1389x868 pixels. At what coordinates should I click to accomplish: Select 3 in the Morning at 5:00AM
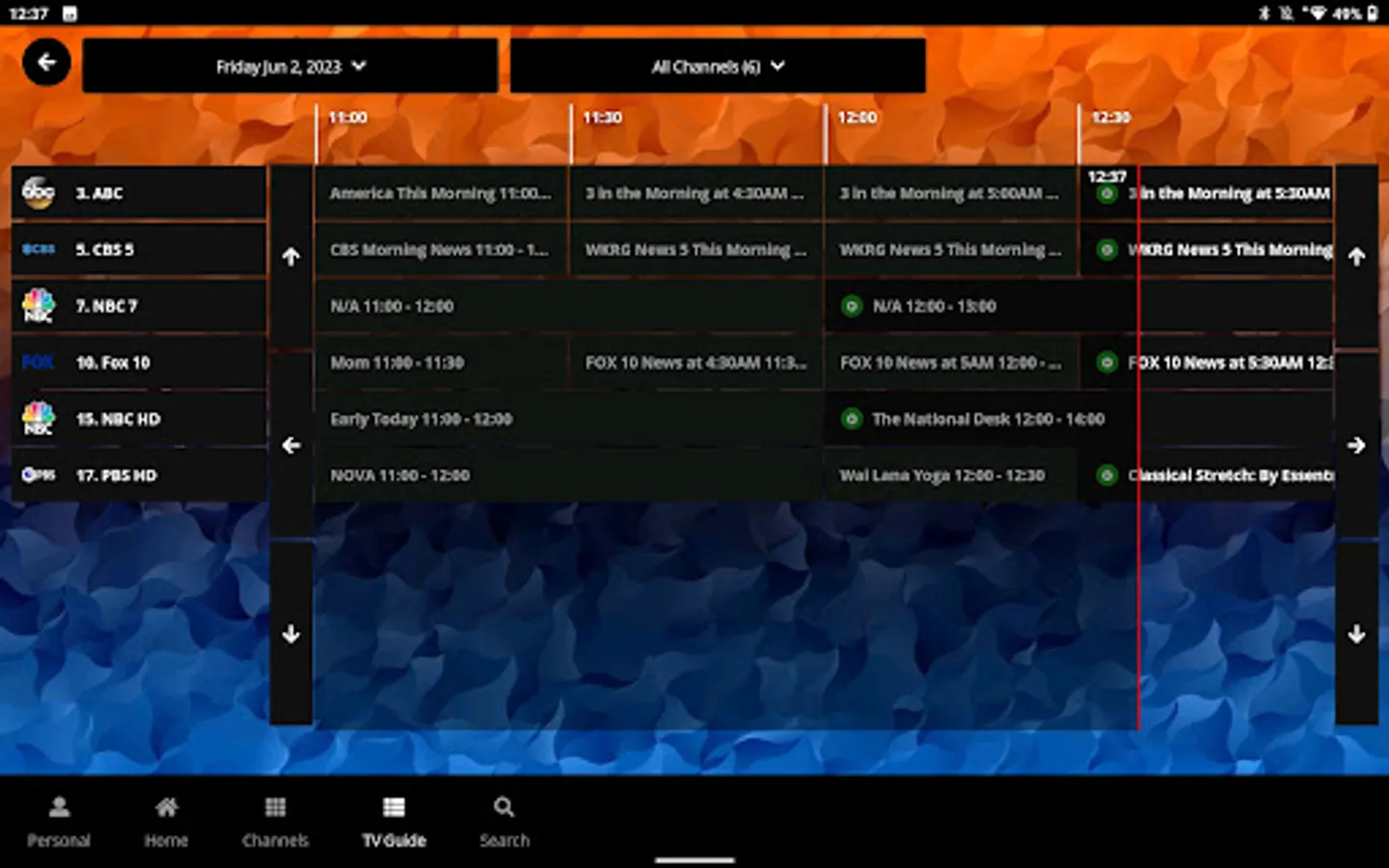[x=951, y=193]
